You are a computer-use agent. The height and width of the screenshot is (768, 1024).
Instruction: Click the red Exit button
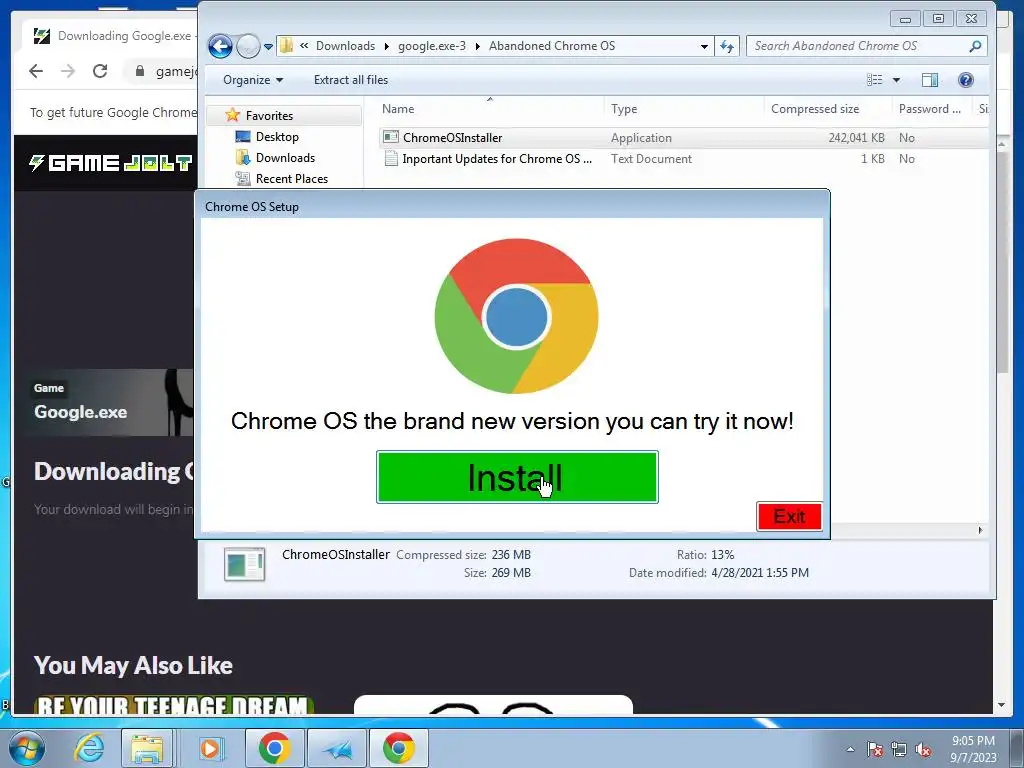coord(789,517)
